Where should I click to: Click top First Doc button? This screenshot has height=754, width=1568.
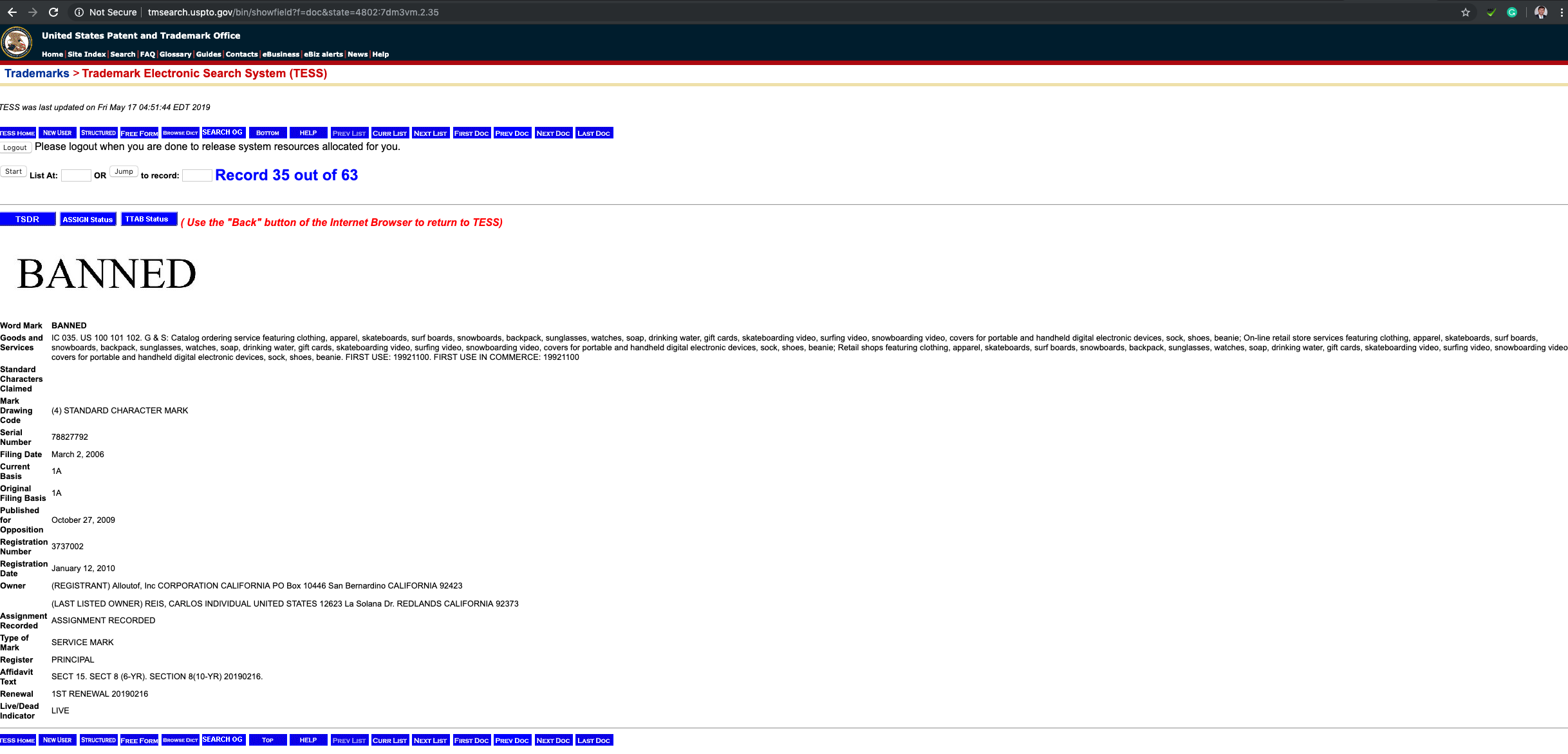(472, 133)
